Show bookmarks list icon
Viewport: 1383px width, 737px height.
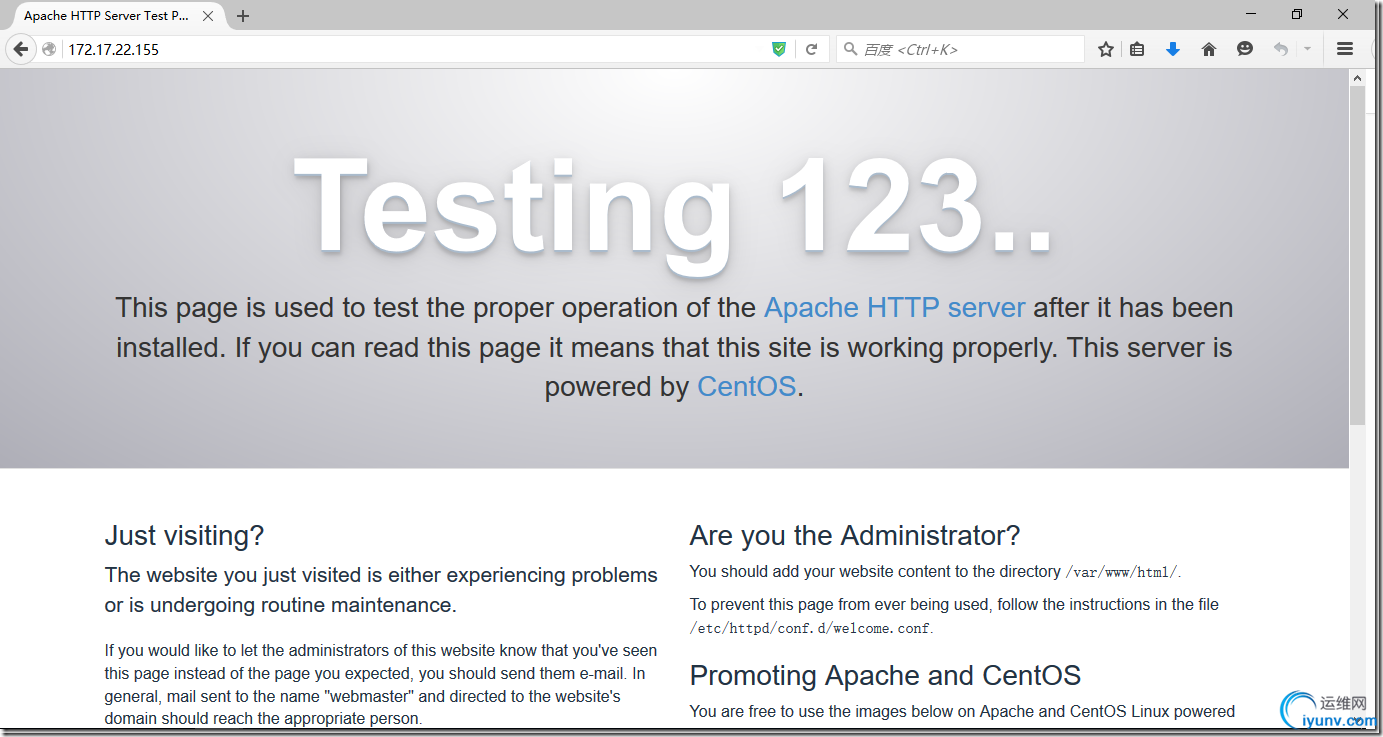(x=1137, y=49)
